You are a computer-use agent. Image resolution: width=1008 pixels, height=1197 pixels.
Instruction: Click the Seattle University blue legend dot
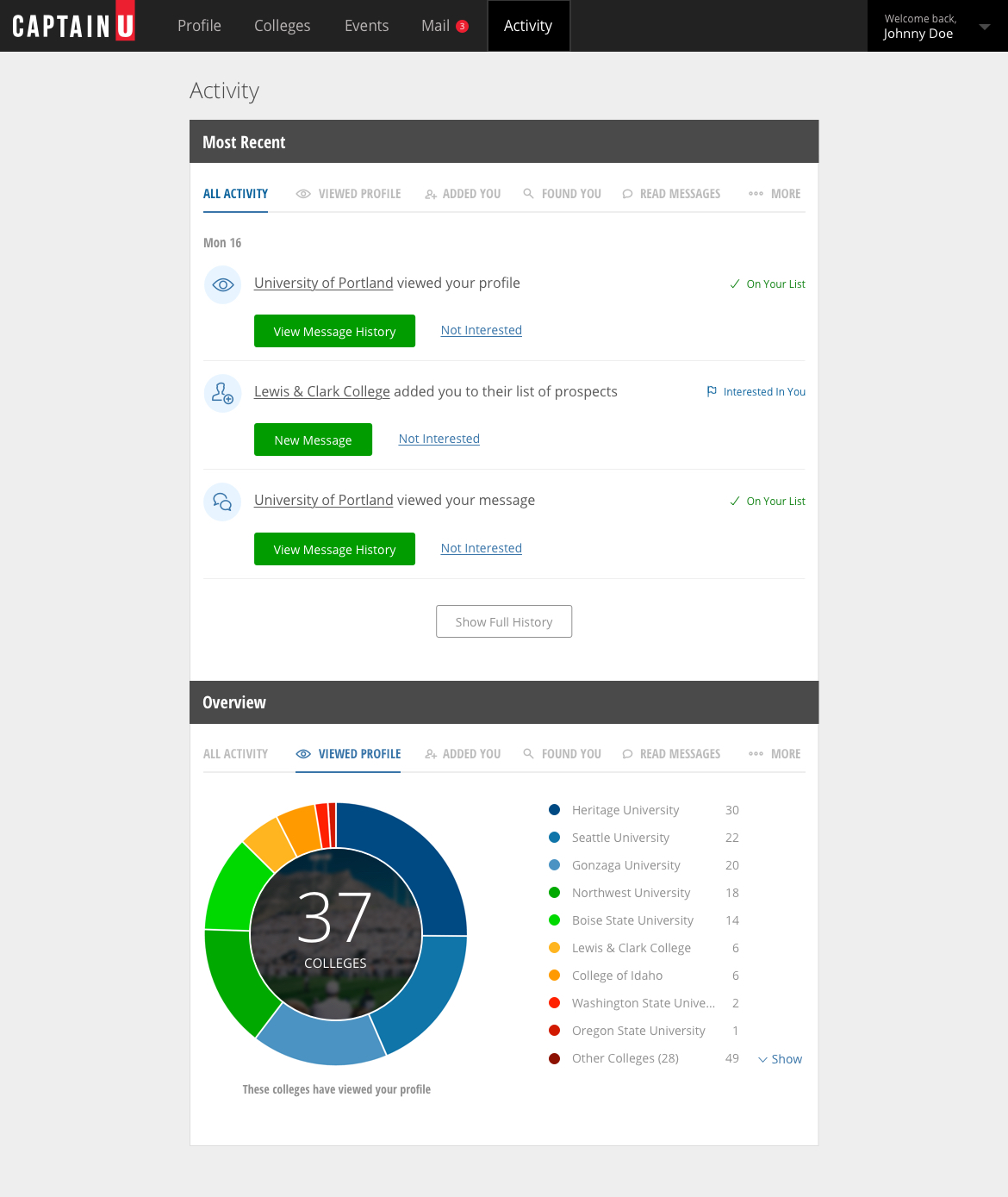(x=554, y=837)
